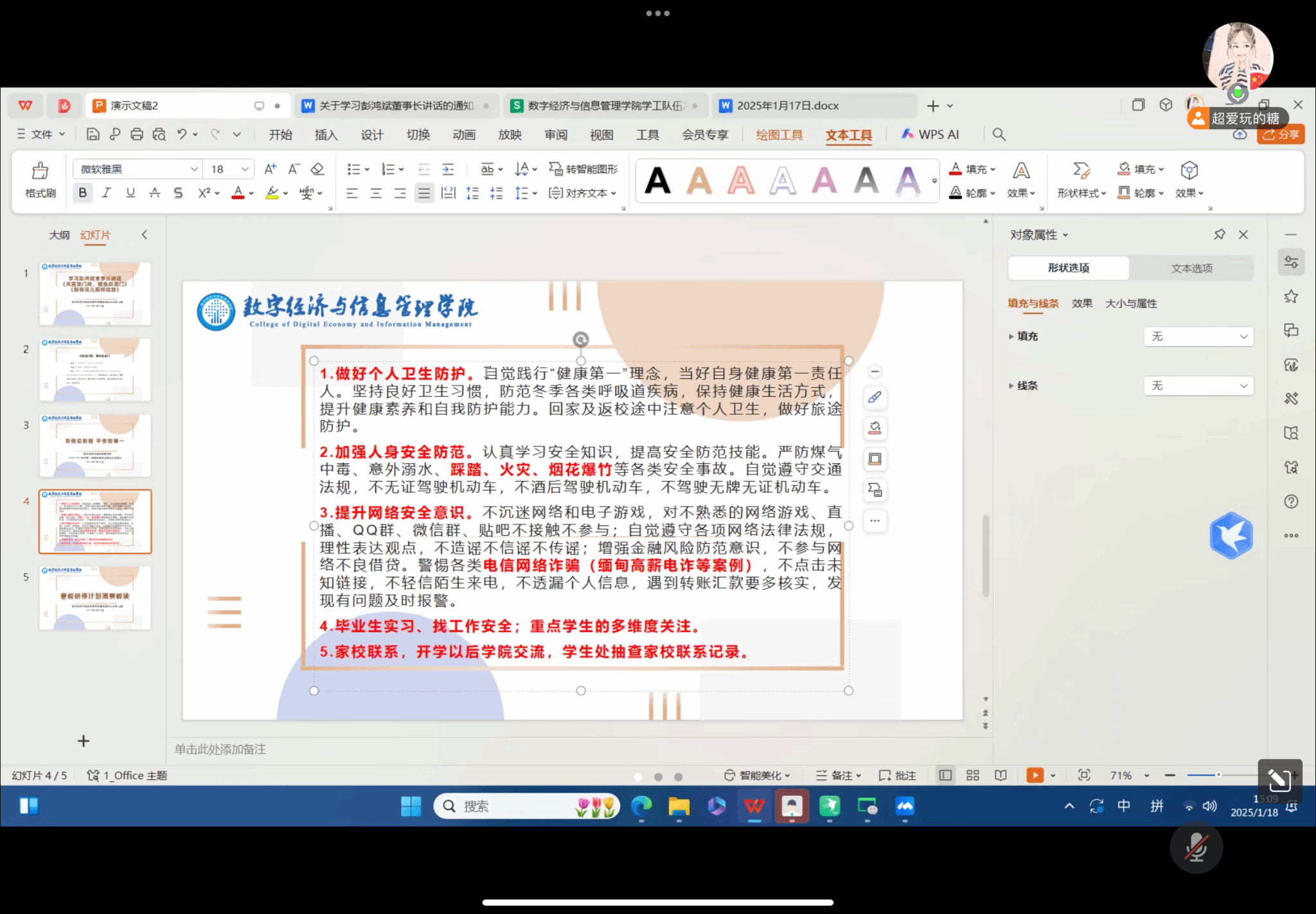Expand the 线条 section triangle
Image resolution: width=1316 pixels, height=914 pixels.
point(1011,386)
